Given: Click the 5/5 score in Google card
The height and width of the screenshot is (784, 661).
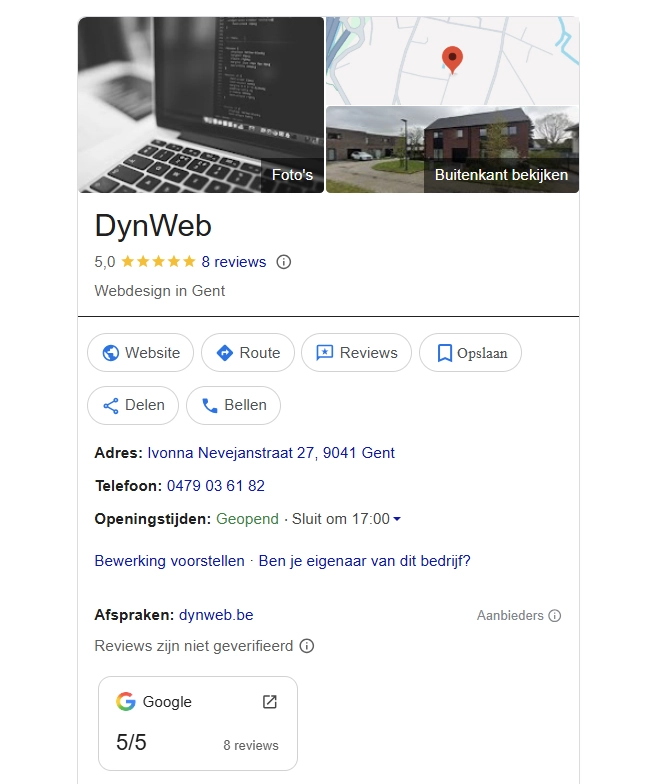Looking at the screenshot, I should coord(132,742).
